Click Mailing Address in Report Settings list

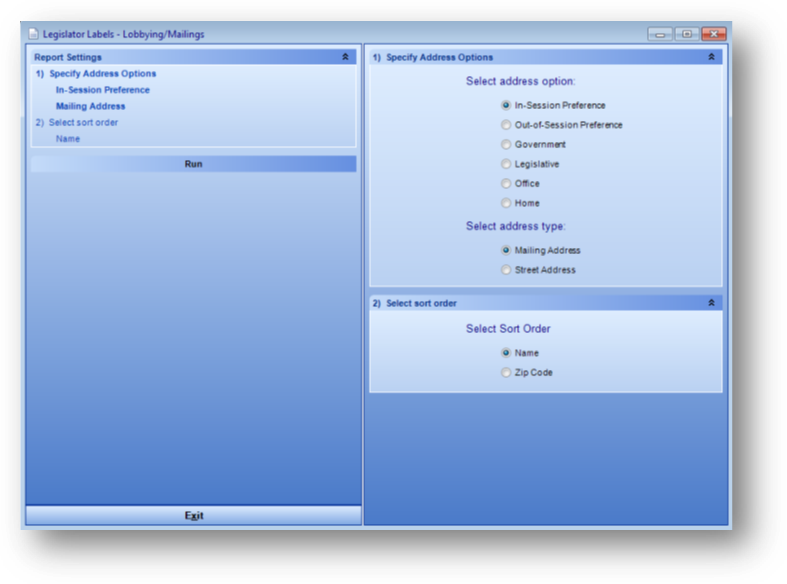pyautogui.click(x=90, y=106)
